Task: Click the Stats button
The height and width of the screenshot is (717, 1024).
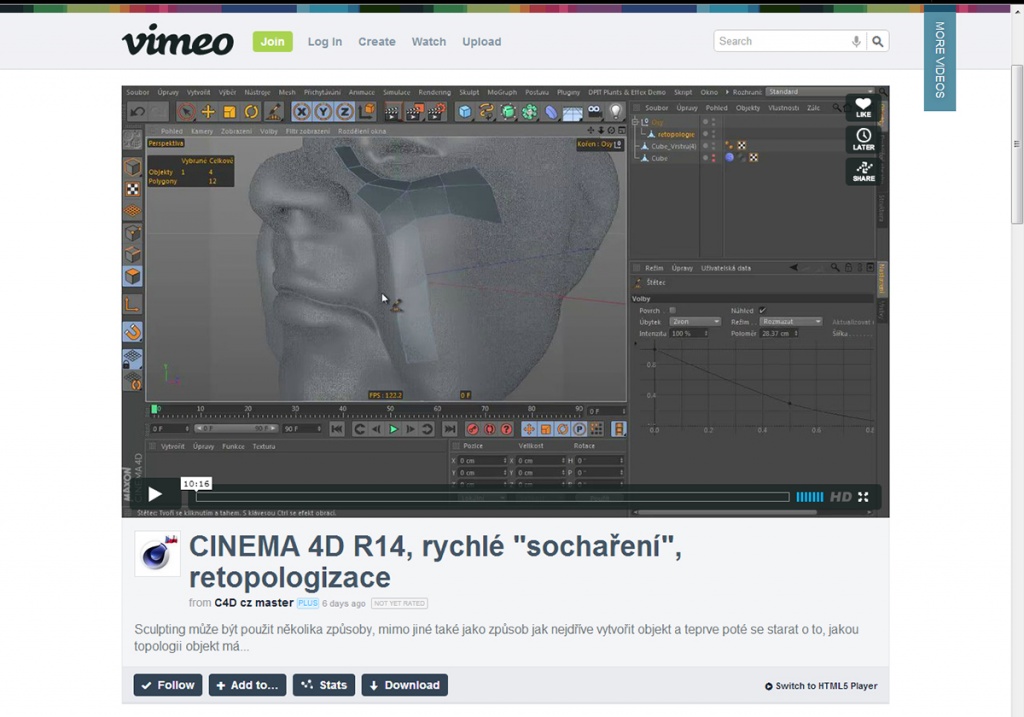Action: point(324,685)
